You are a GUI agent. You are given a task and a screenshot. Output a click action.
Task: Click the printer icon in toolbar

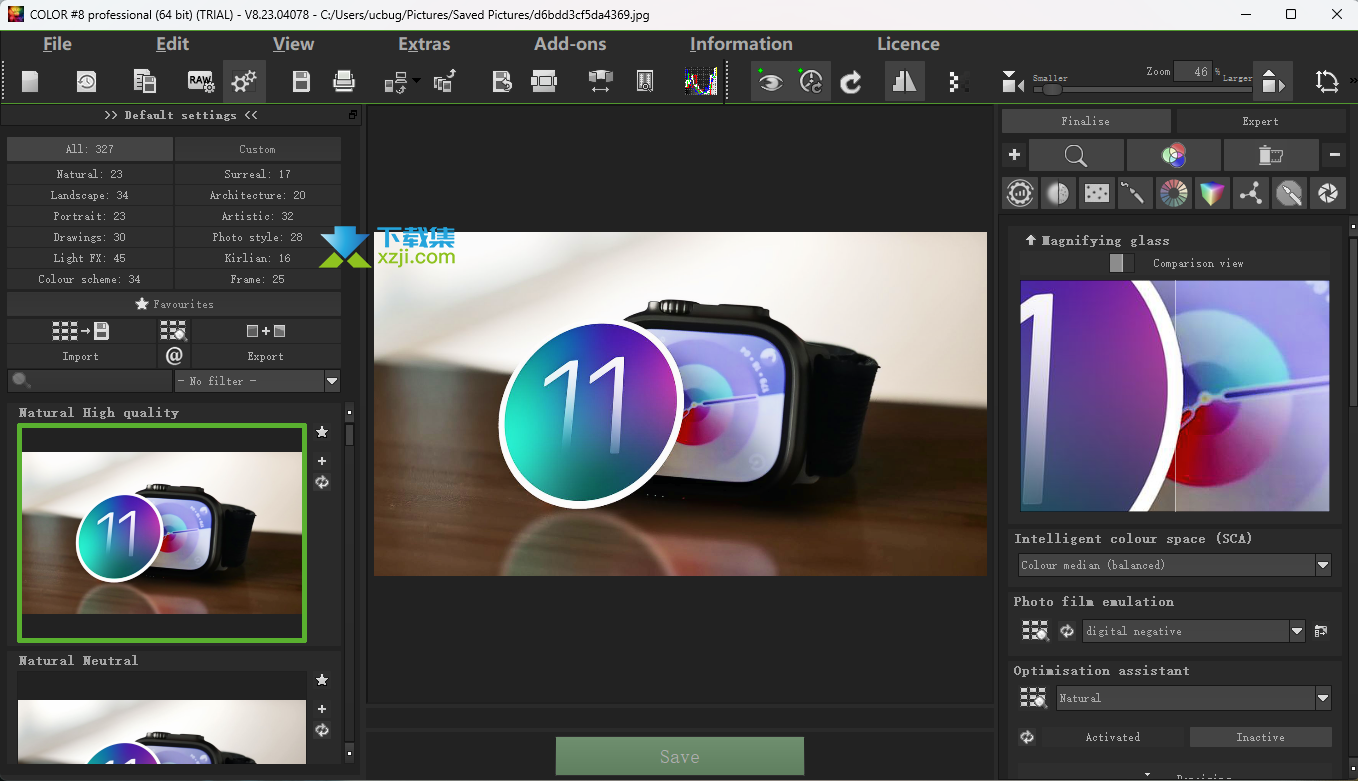click(344, 82)
